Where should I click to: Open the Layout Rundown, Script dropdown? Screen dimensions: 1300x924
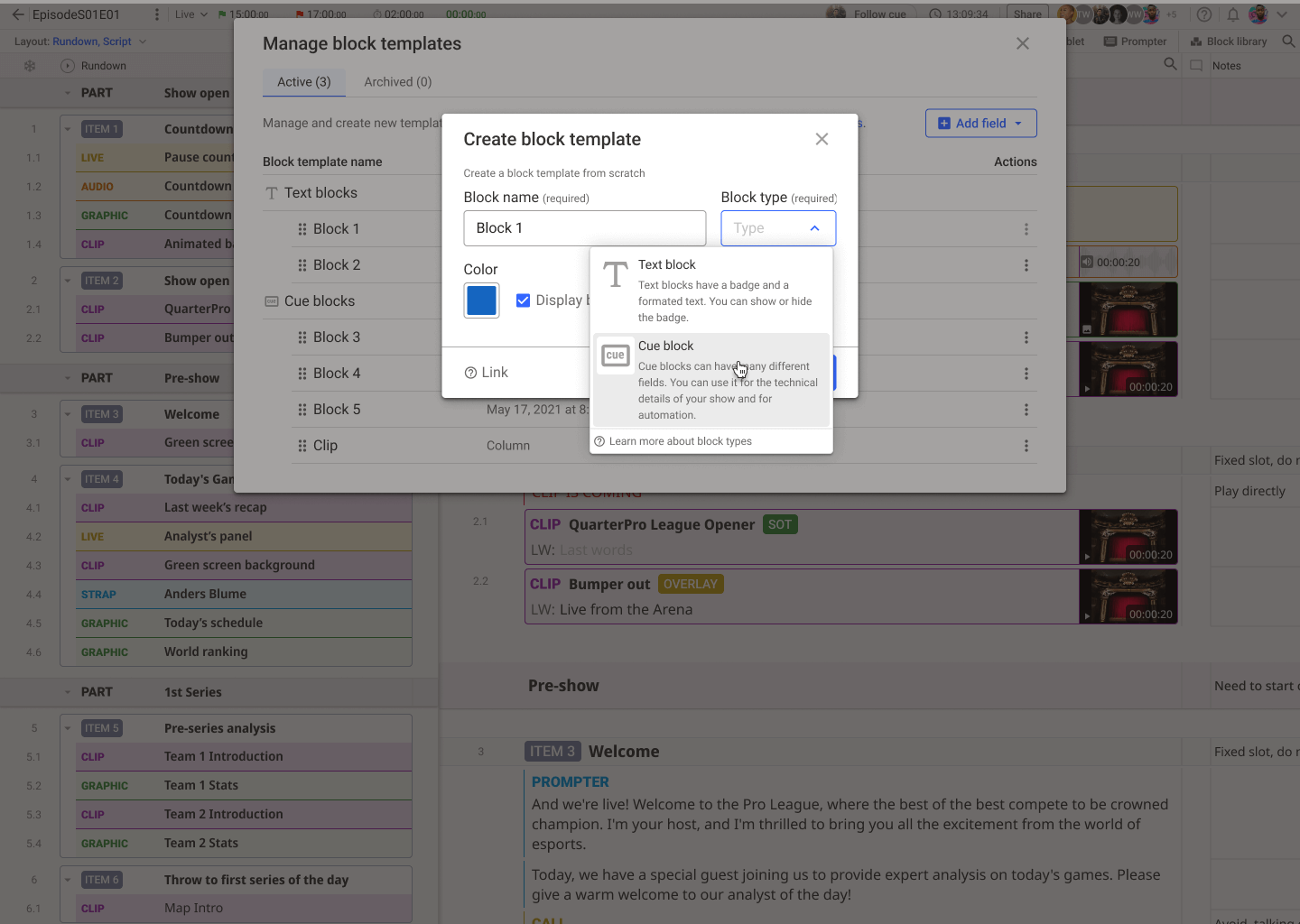(x=81, y=42)
